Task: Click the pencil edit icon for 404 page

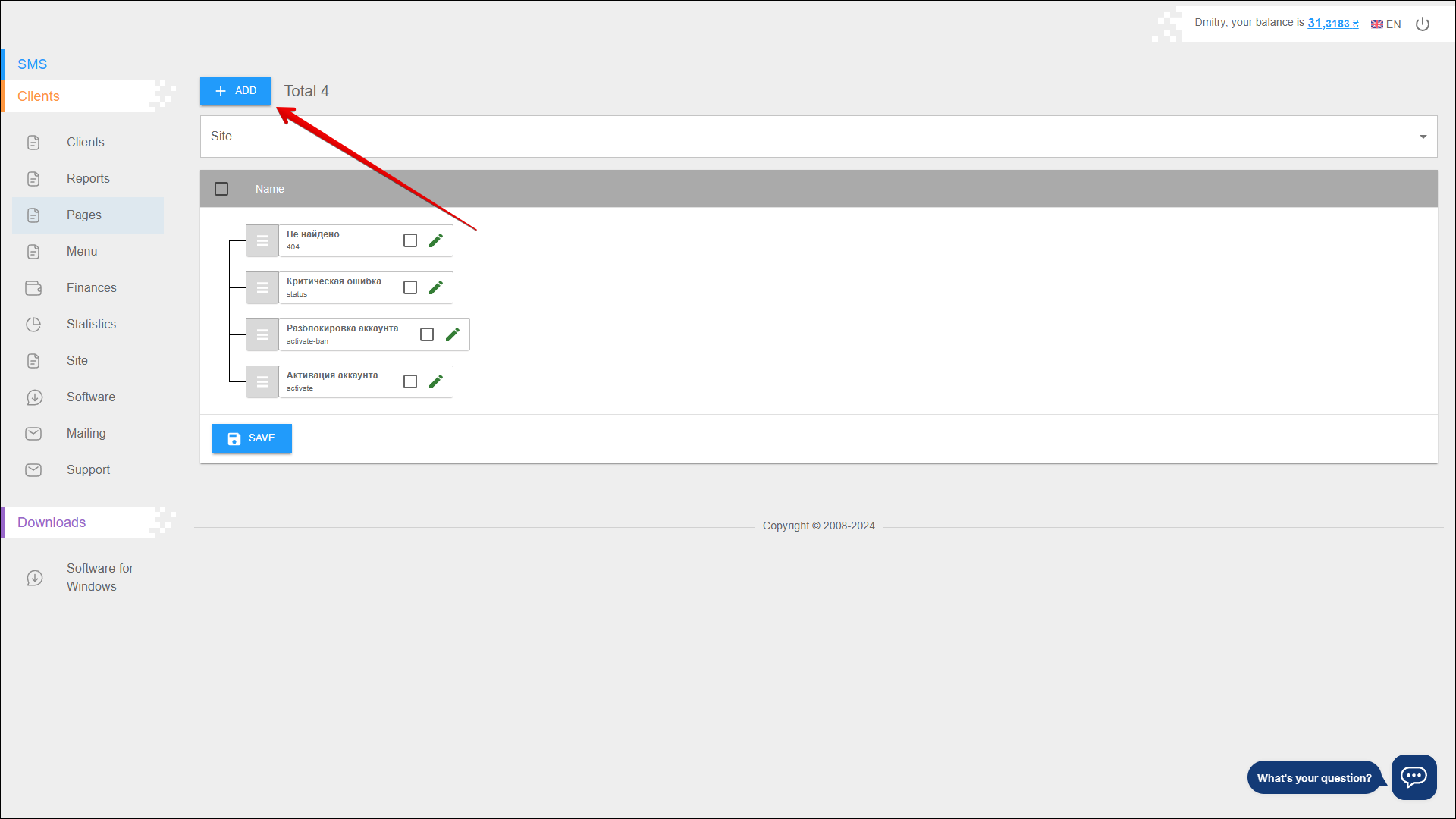Action: pos(436,240)
